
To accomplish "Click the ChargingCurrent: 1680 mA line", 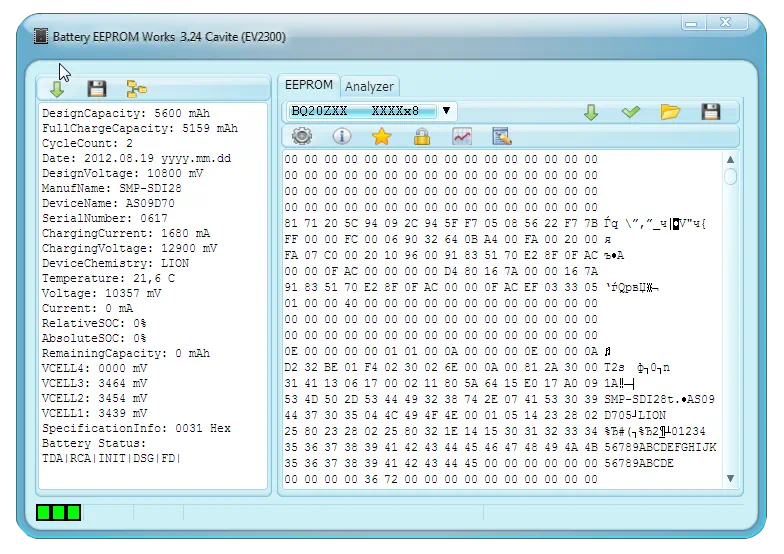I will (126, 233).
